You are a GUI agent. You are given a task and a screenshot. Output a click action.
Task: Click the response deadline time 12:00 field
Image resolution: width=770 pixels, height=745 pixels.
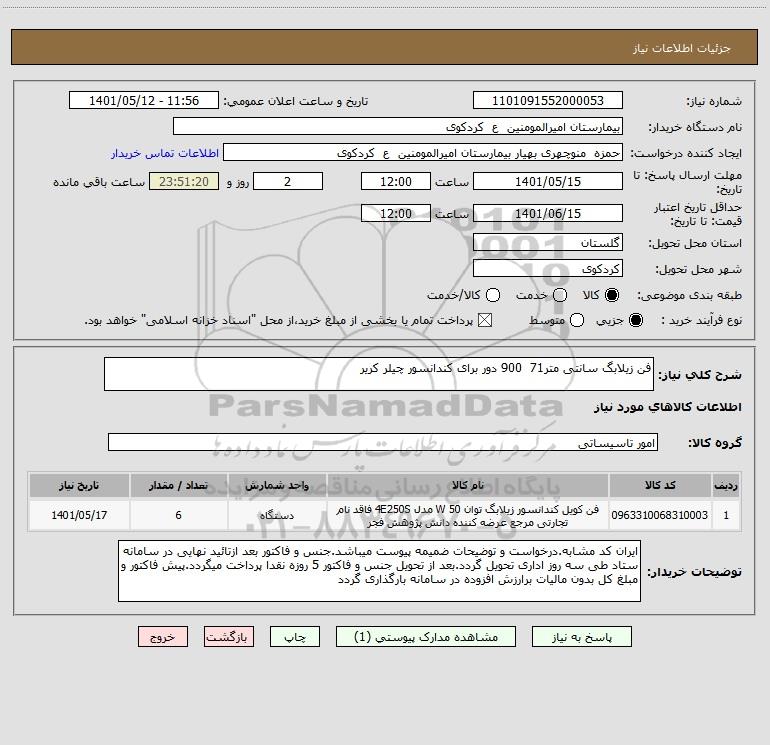coord(396,181)
